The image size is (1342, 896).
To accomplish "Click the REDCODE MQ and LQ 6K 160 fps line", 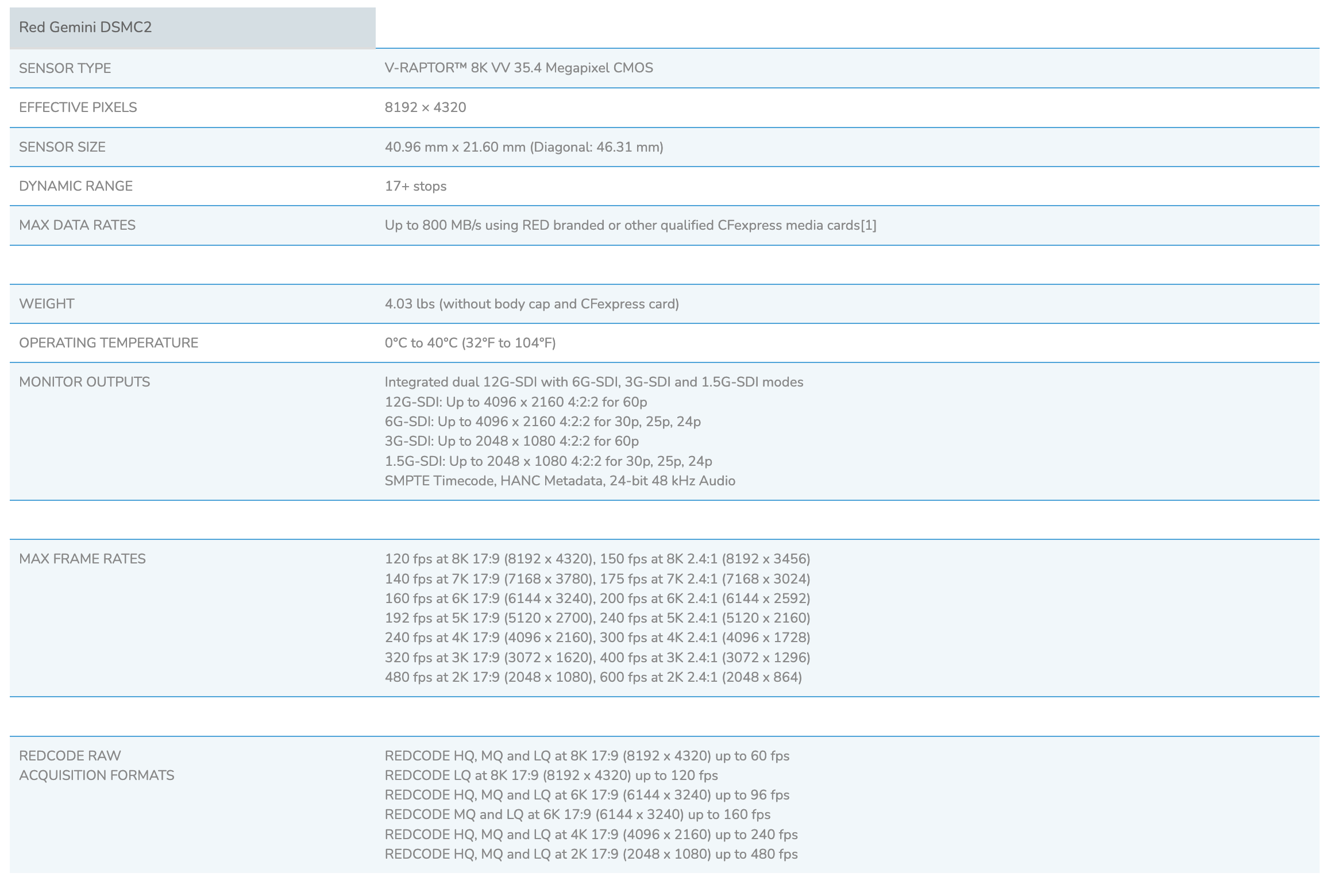I will [x=578, y=814].
